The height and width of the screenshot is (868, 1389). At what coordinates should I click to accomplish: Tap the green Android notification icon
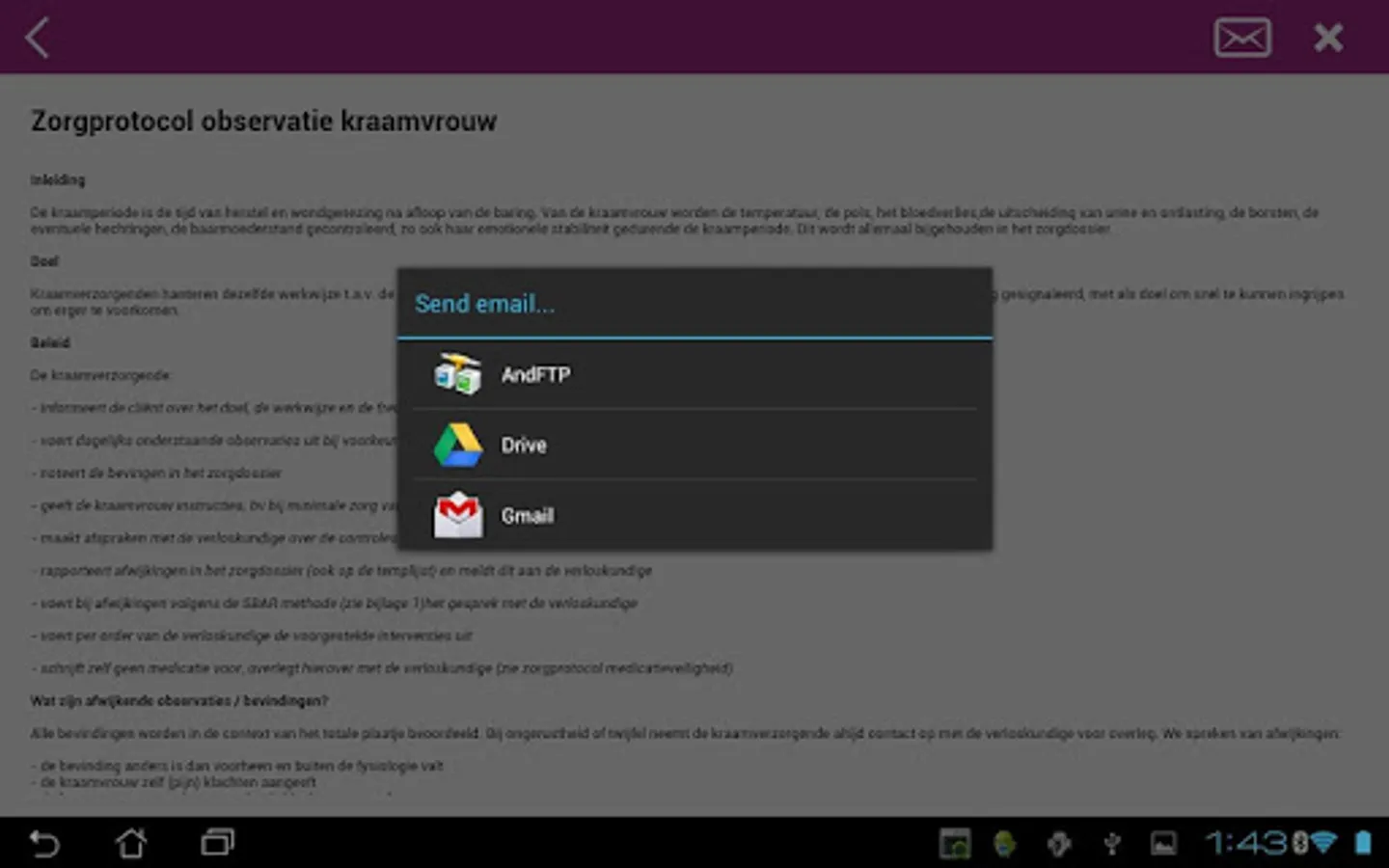click(1005, 844)
